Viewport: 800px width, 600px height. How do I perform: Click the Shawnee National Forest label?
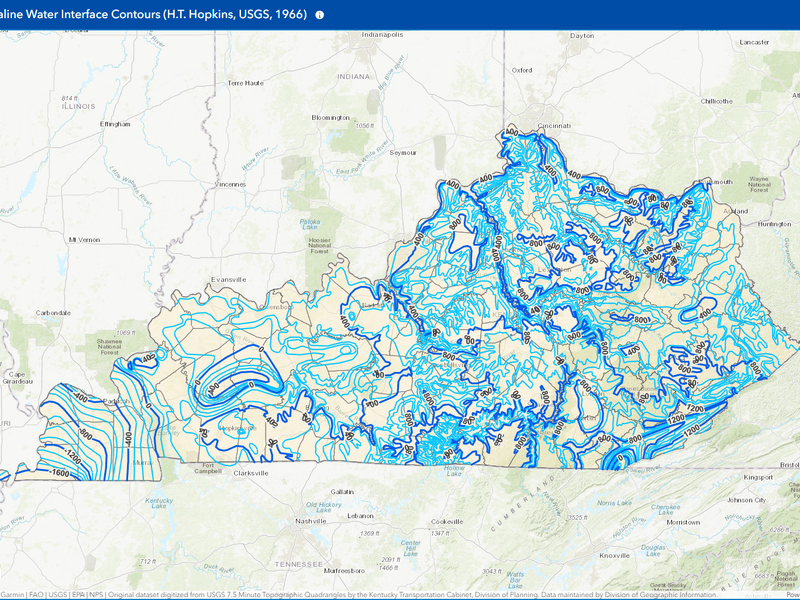(109, 346)
